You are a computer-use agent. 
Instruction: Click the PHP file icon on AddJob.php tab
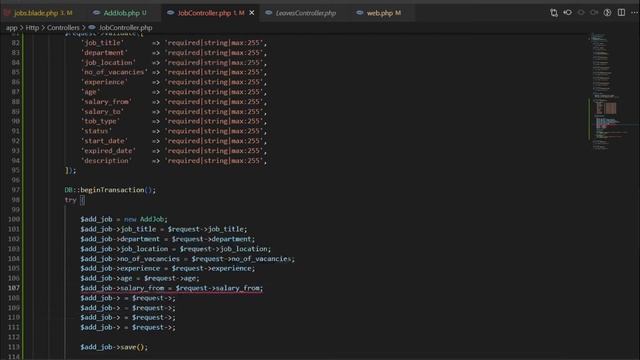coord(96,13)
